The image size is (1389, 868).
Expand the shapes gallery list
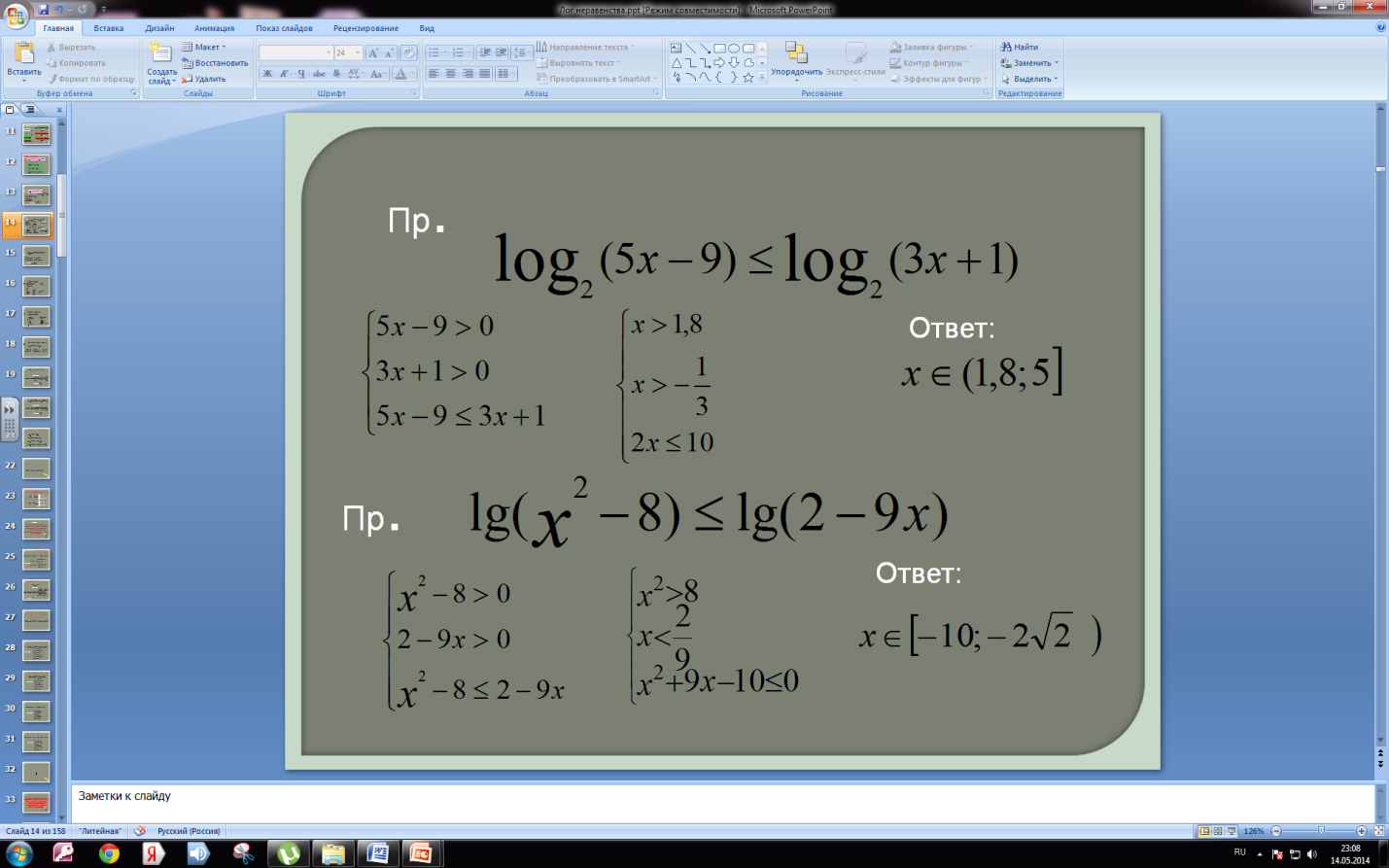(761, 78)
